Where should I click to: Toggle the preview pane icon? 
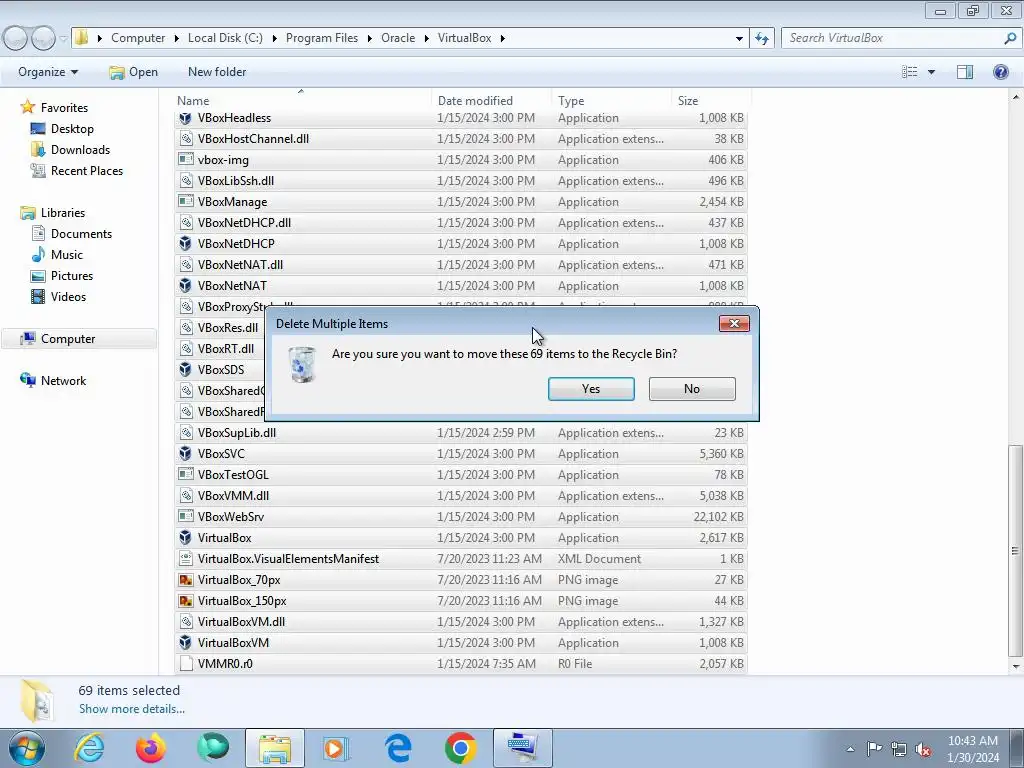[965, 72]
